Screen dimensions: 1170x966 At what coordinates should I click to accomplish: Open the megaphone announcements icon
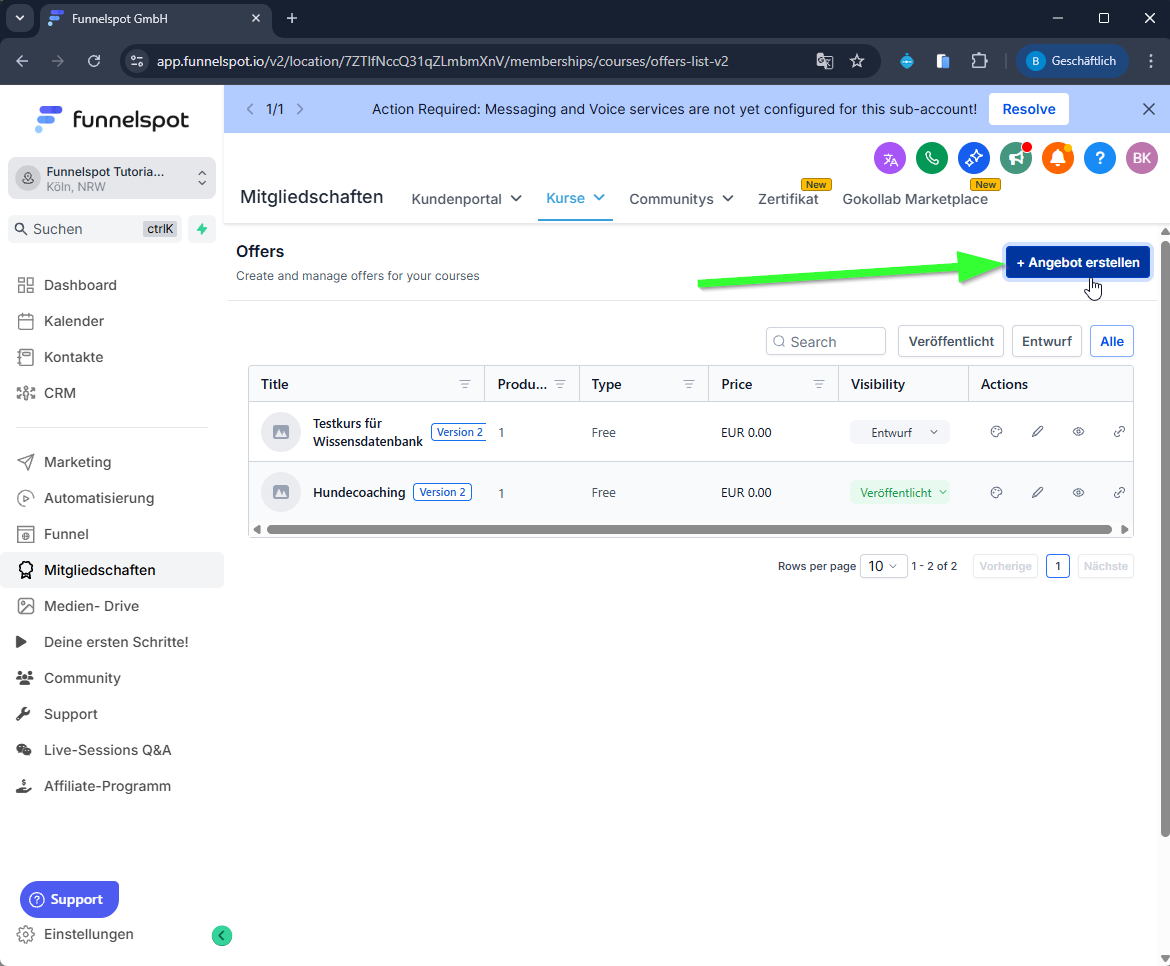coord(1016,158)
